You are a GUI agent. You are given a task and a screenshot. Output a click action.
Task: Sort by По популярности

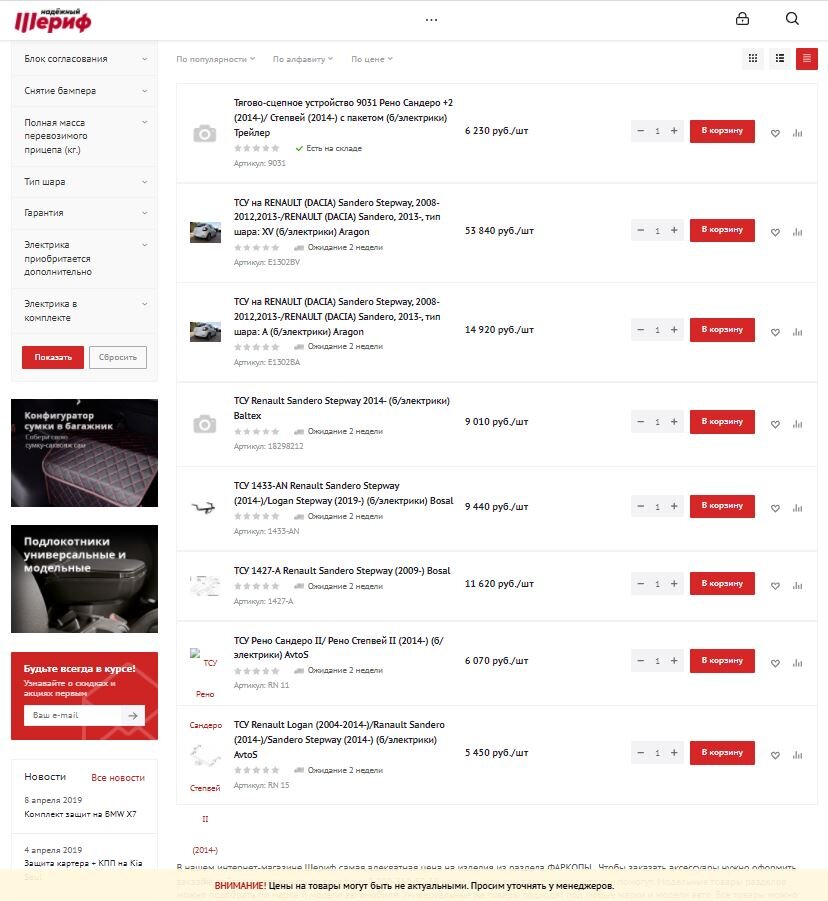point(215,59)
